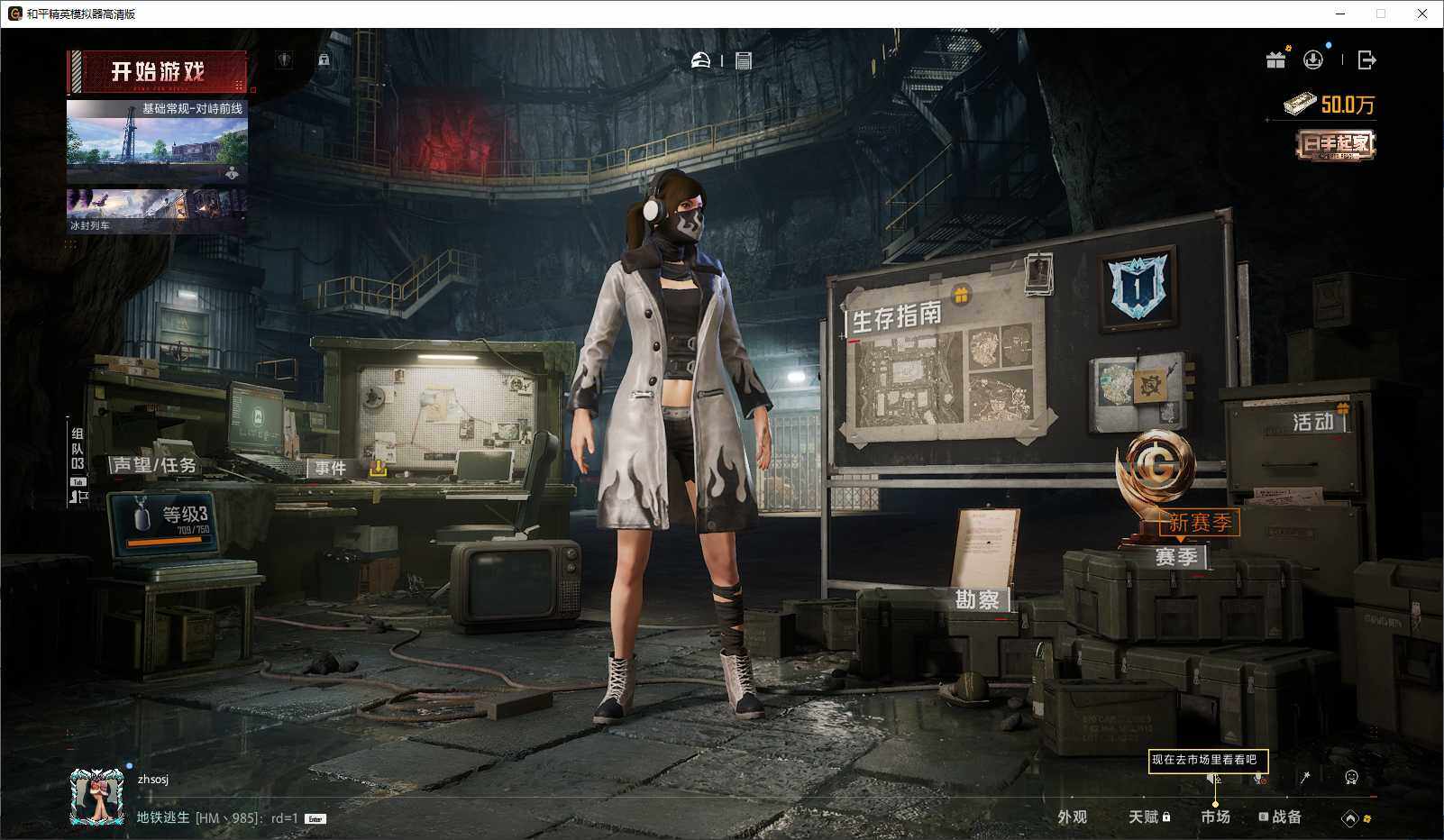Switch to the locked 天赋 talent tab
The image size is (1444, 840).
click(x=1149, y=817)
